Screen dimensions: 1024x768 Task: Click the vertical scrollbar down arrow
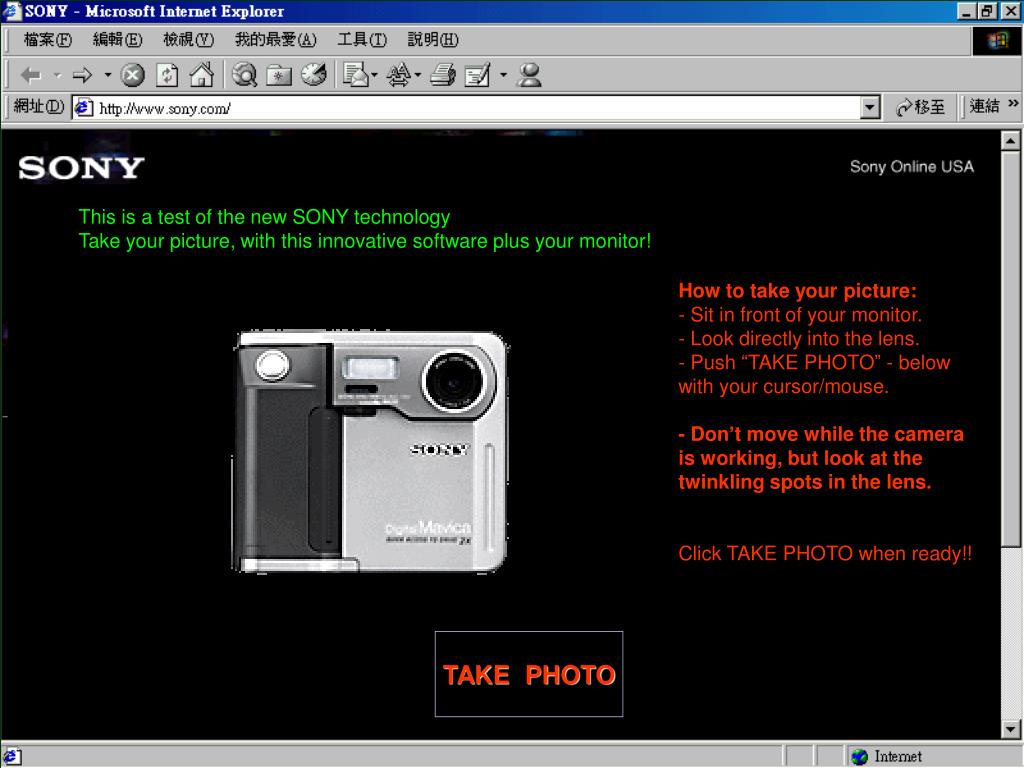point(1010,729)
